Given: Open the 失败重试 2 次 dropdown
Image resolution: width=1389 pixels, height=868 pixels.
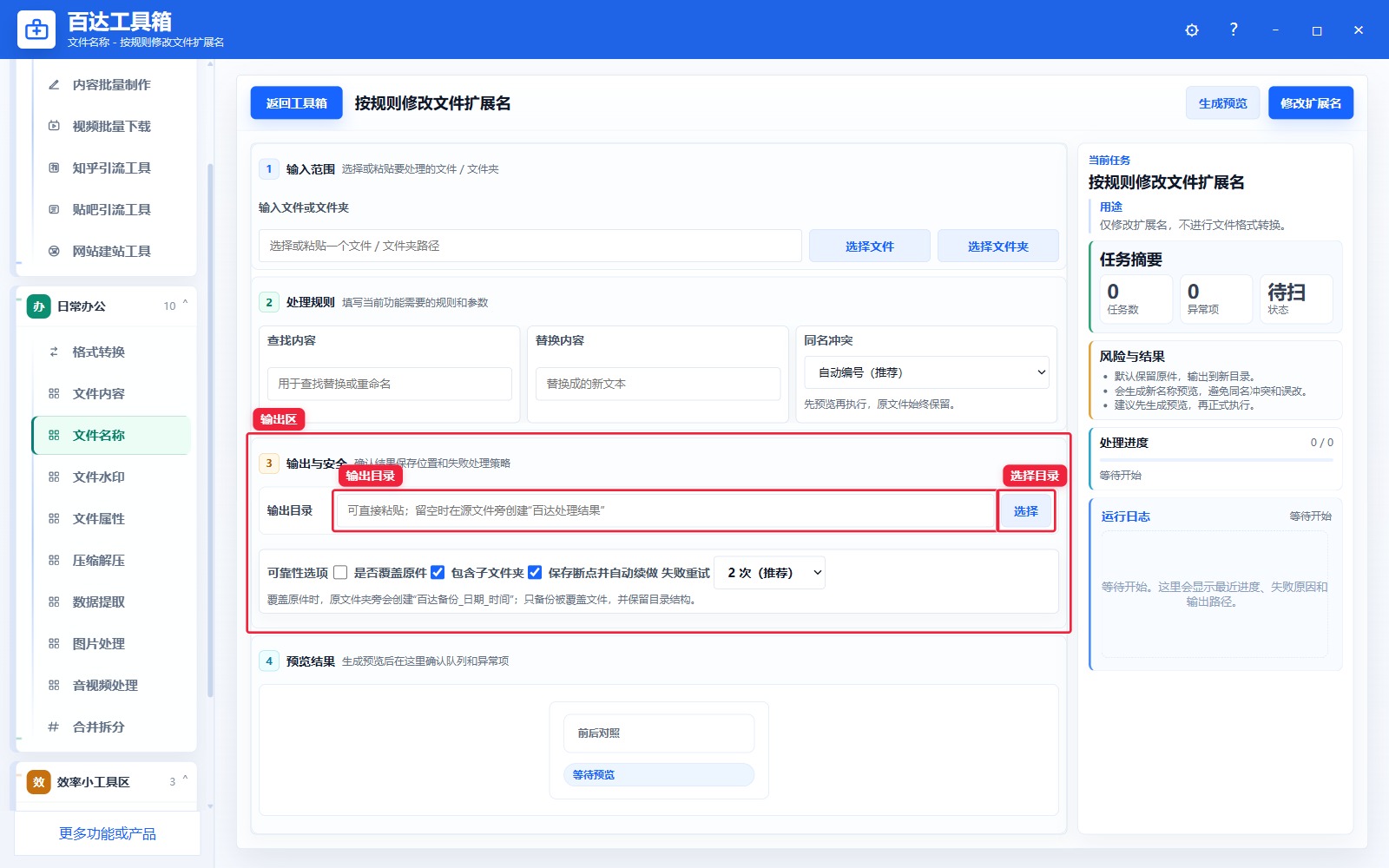Looking at the screenshot, I should [769, 573].
